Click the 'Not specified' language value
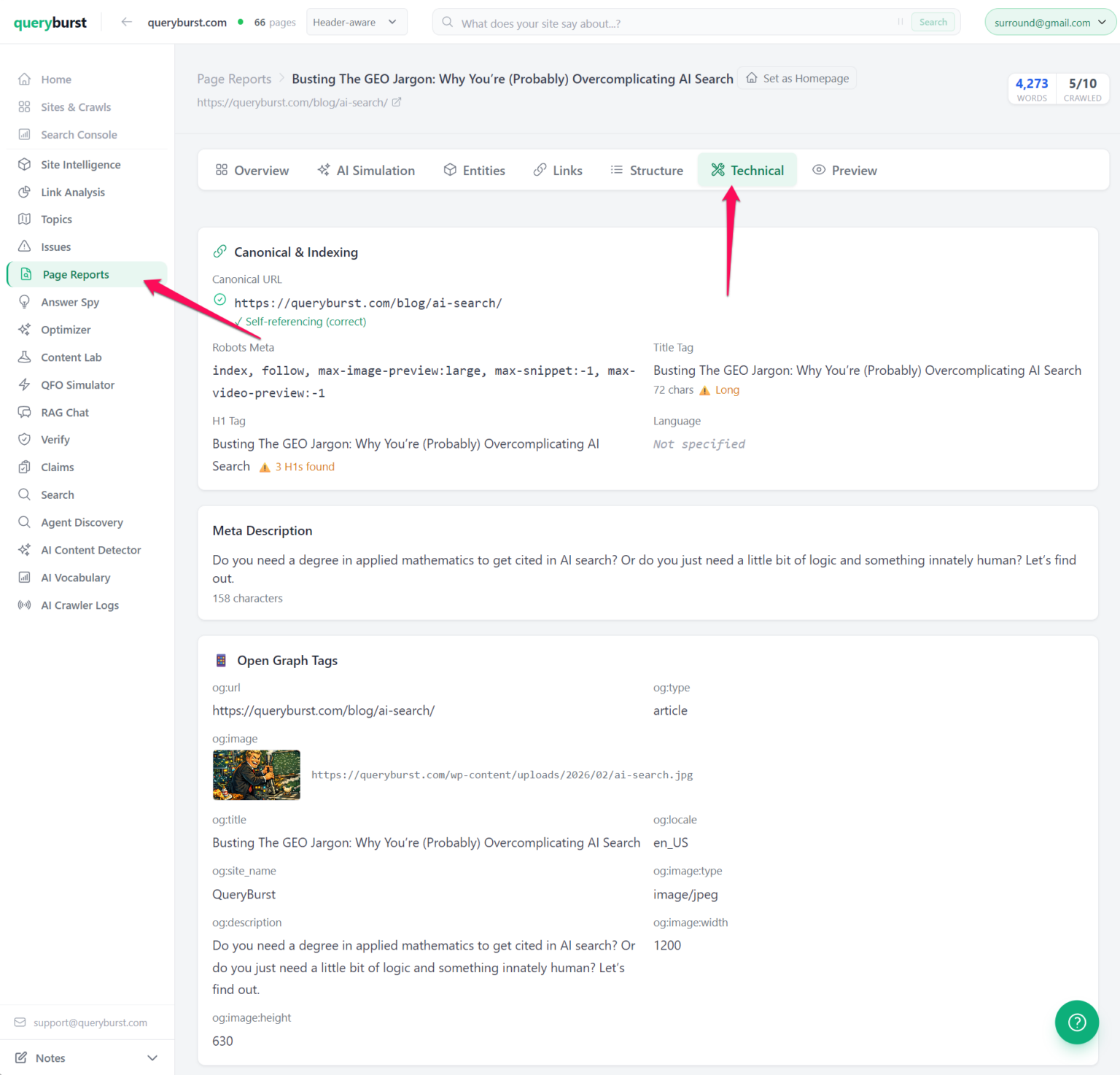1120x1075 pixels. click(x=699, y=445)
